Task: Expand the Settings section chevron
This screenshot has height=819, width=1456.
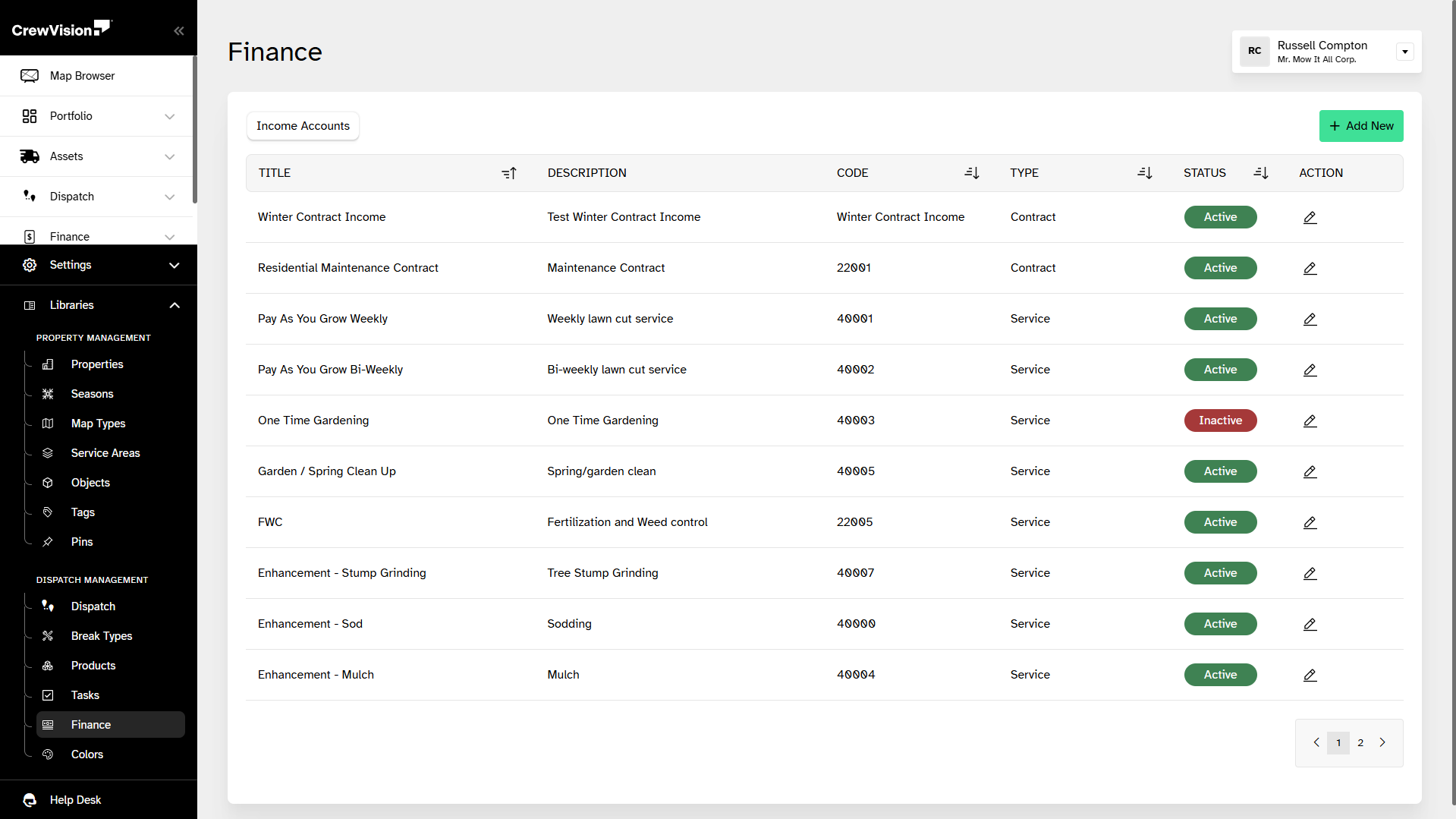Action: point(175,265)
